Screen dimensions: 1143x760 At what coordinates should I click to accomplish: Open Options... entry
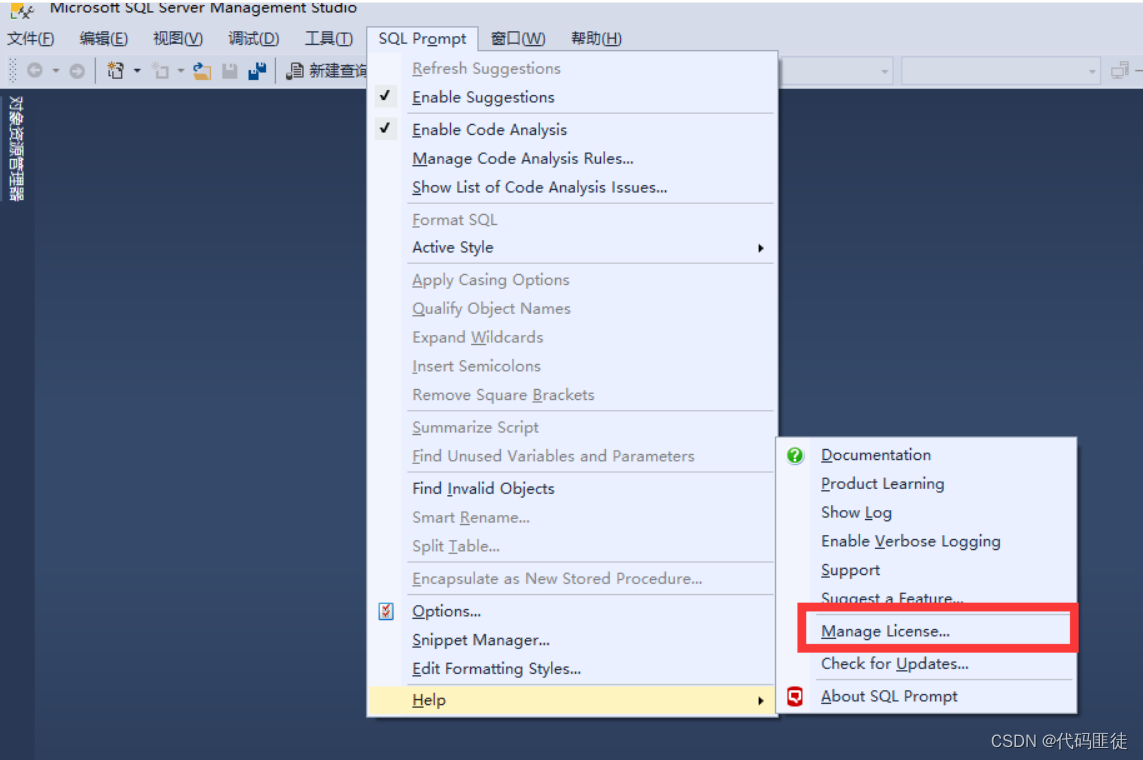(x=446, y=611)
